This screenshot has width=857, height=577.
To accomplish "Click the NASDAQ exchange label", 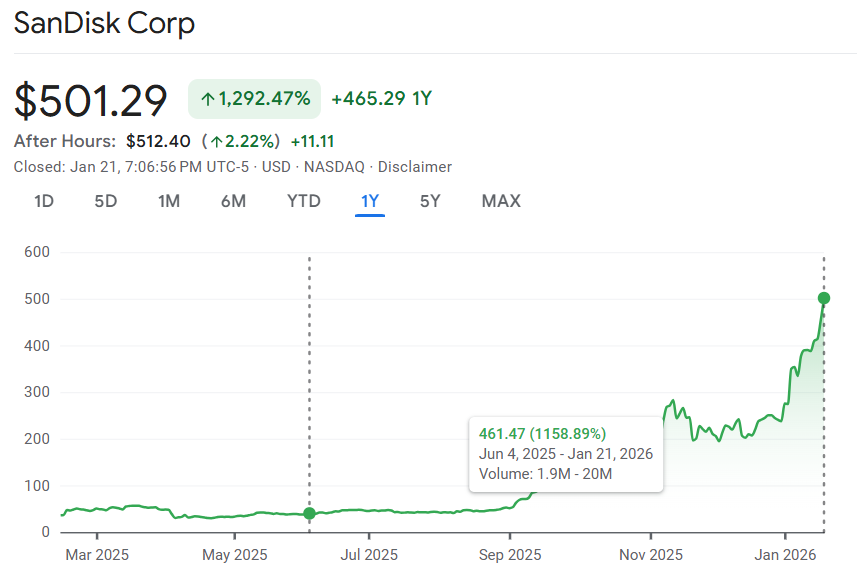I will click(334, 167).
